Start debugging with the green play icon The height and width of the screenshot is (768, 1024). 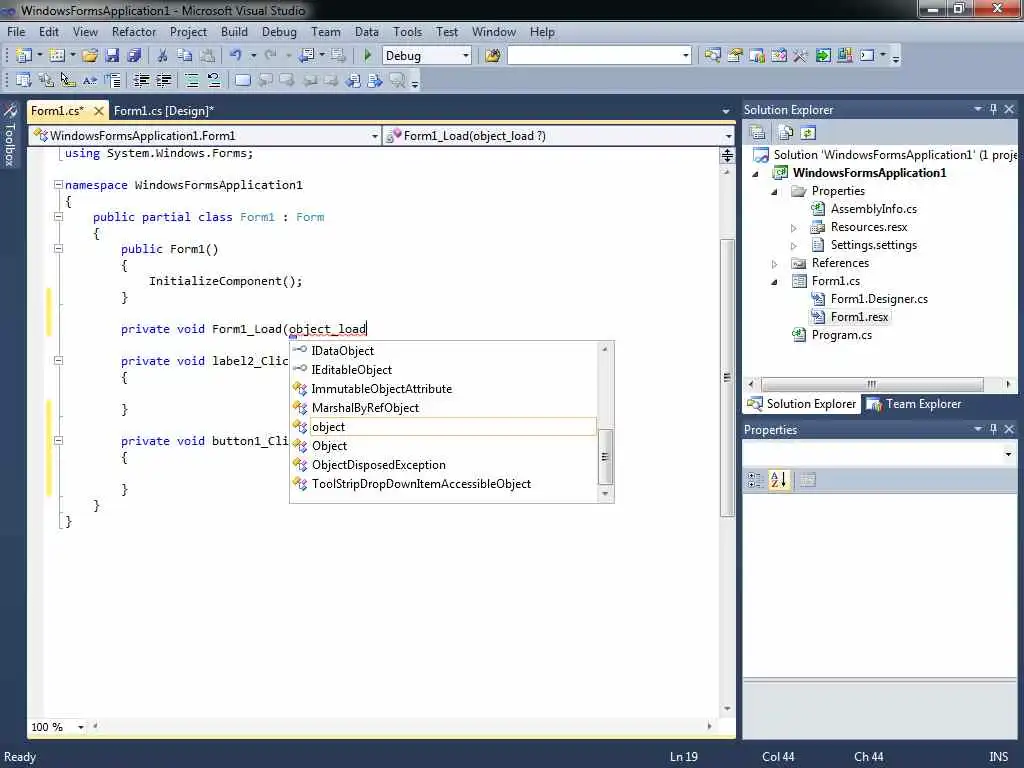tap(367, 56)
